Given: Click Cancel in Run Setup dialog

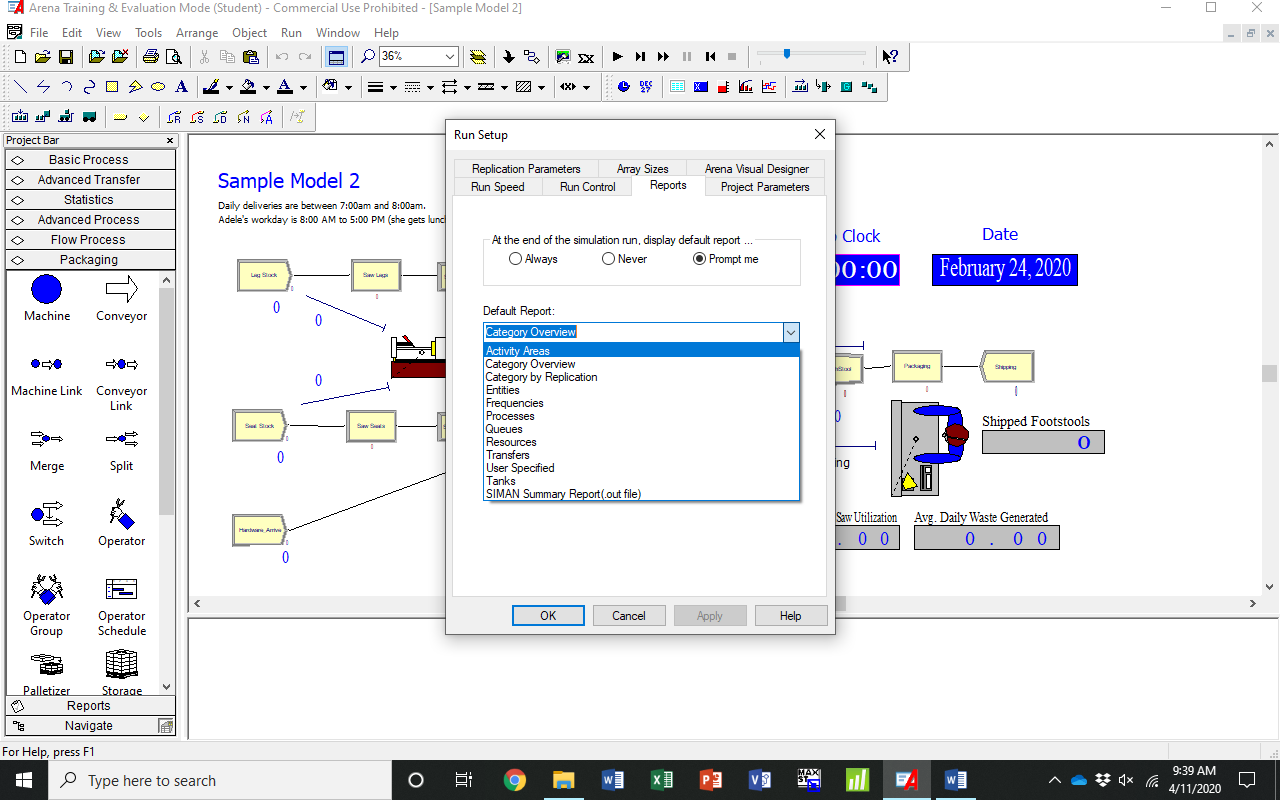Looking at the screenshot, I should (629, 616).
